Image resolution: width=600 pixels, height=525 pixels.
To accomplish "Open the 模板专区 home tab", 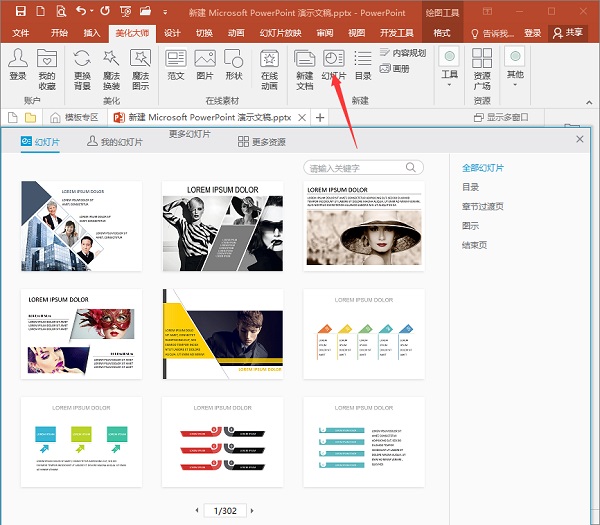I will click(74, 117).
